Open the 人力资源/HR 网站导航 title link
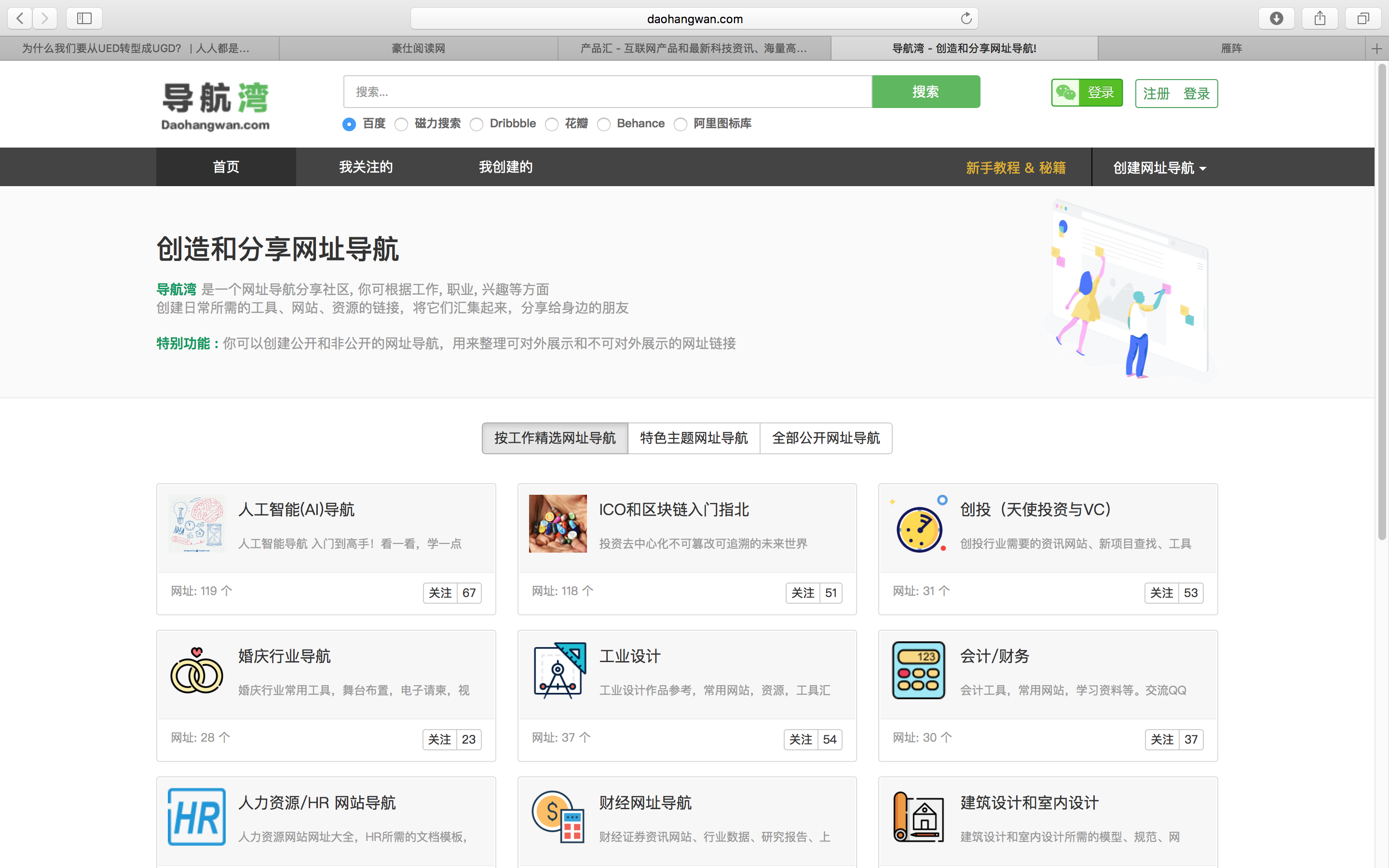The image size is (1389, 868). point(317,802)
